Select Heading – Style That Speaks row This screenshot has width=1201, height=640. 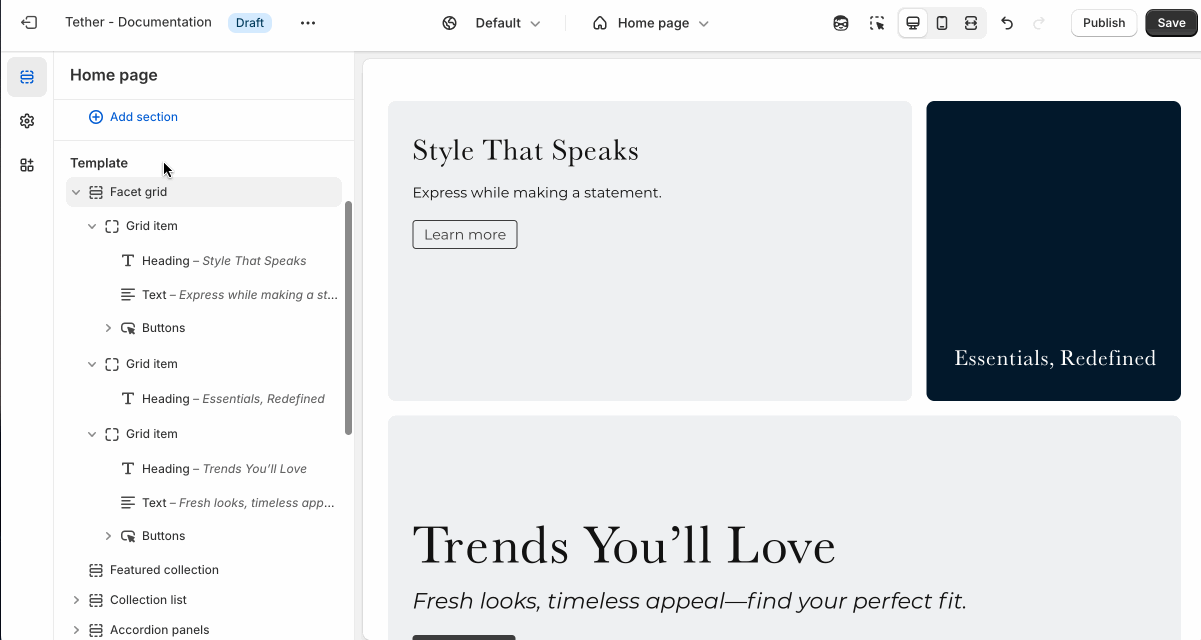pyautogui.click(x=204, y=261)
